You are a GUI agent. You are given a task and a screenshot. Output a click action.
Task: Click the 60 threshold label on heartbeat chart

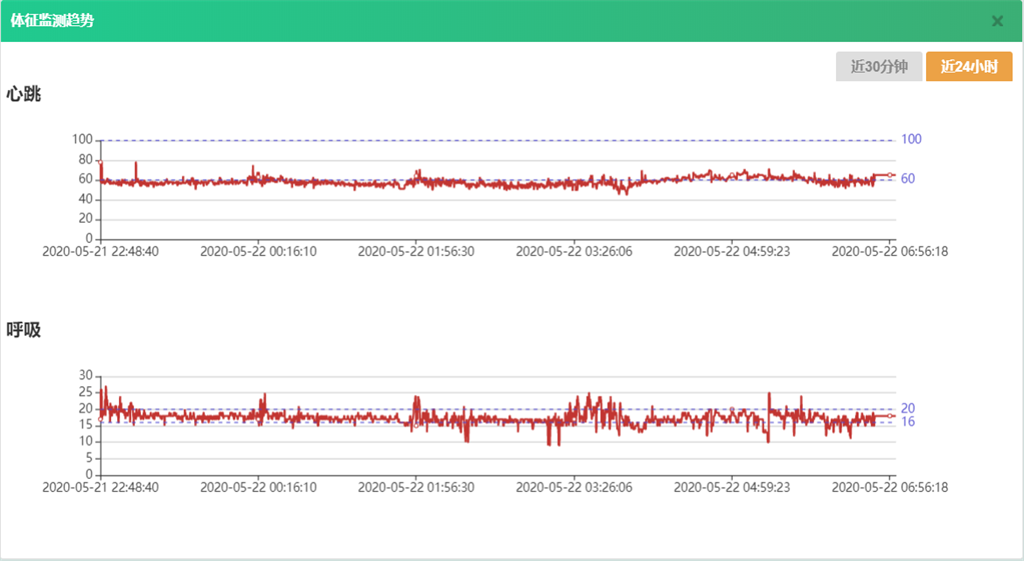(x=908, y=179)
